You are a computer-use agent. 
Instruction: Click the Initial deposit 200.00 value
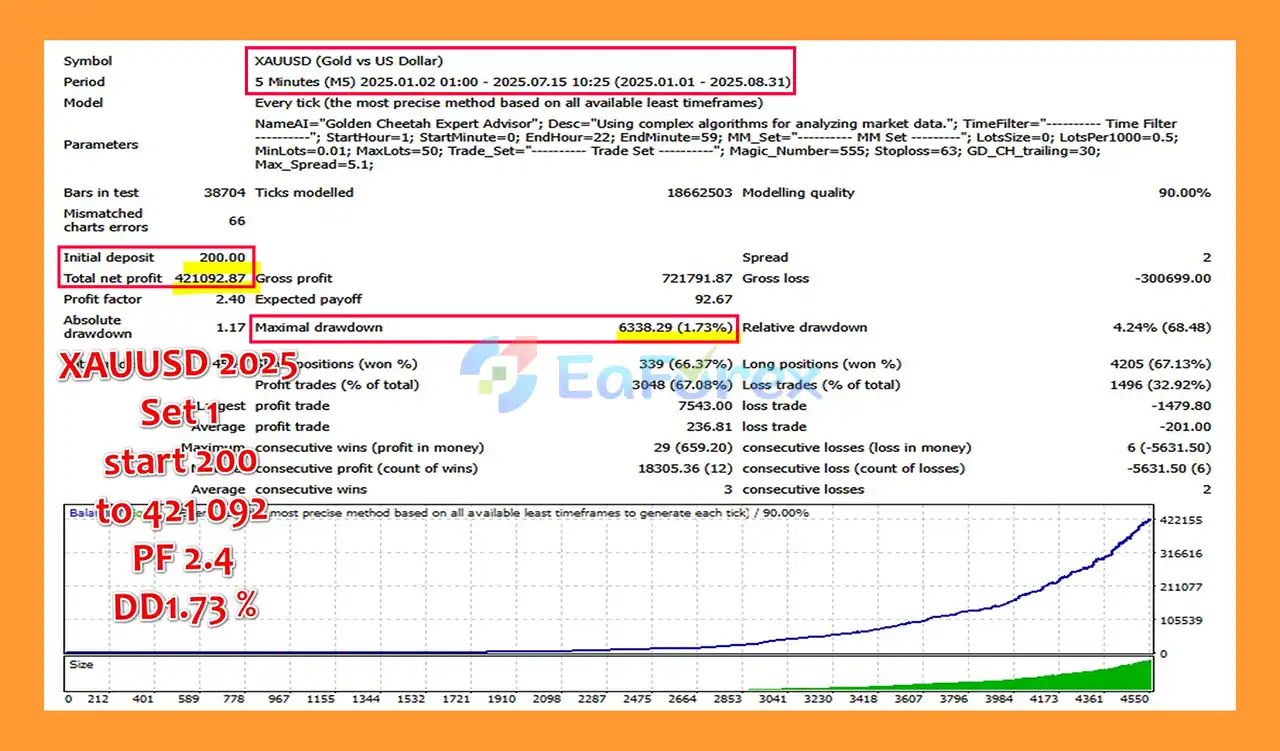click(221, 258)
